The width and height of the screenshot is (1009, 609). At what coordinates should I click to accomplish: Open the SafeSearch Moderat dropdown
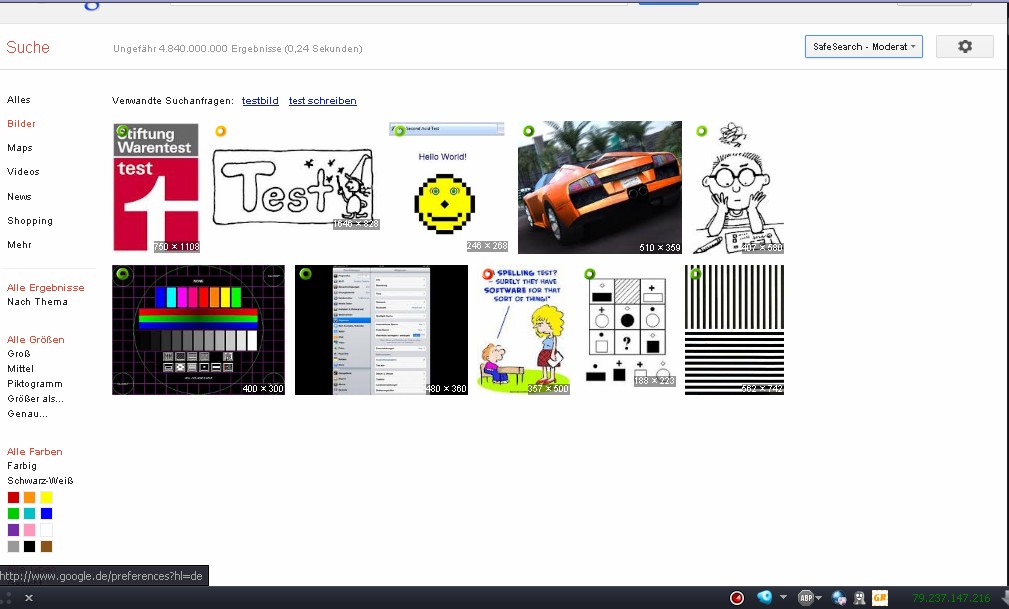863,47
